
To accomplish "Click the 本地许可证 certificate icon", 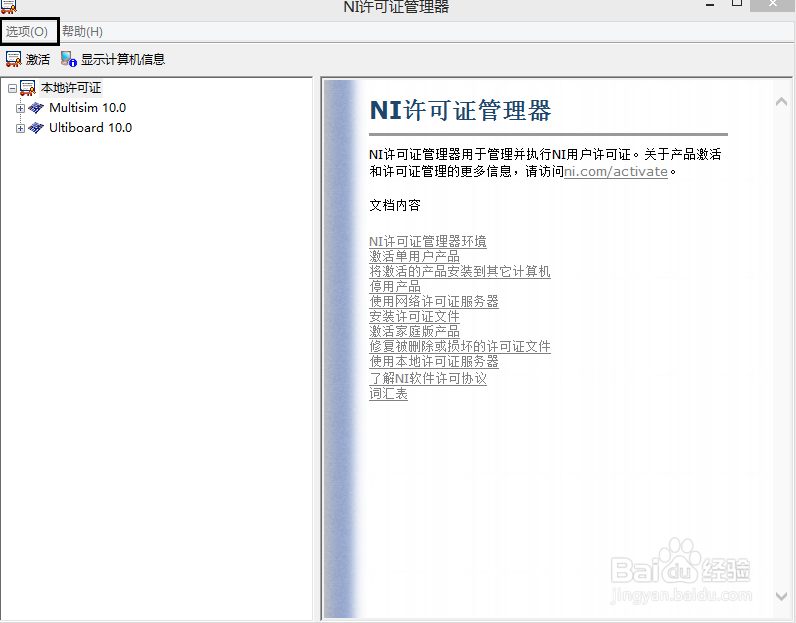I will [x=28, y=88].
